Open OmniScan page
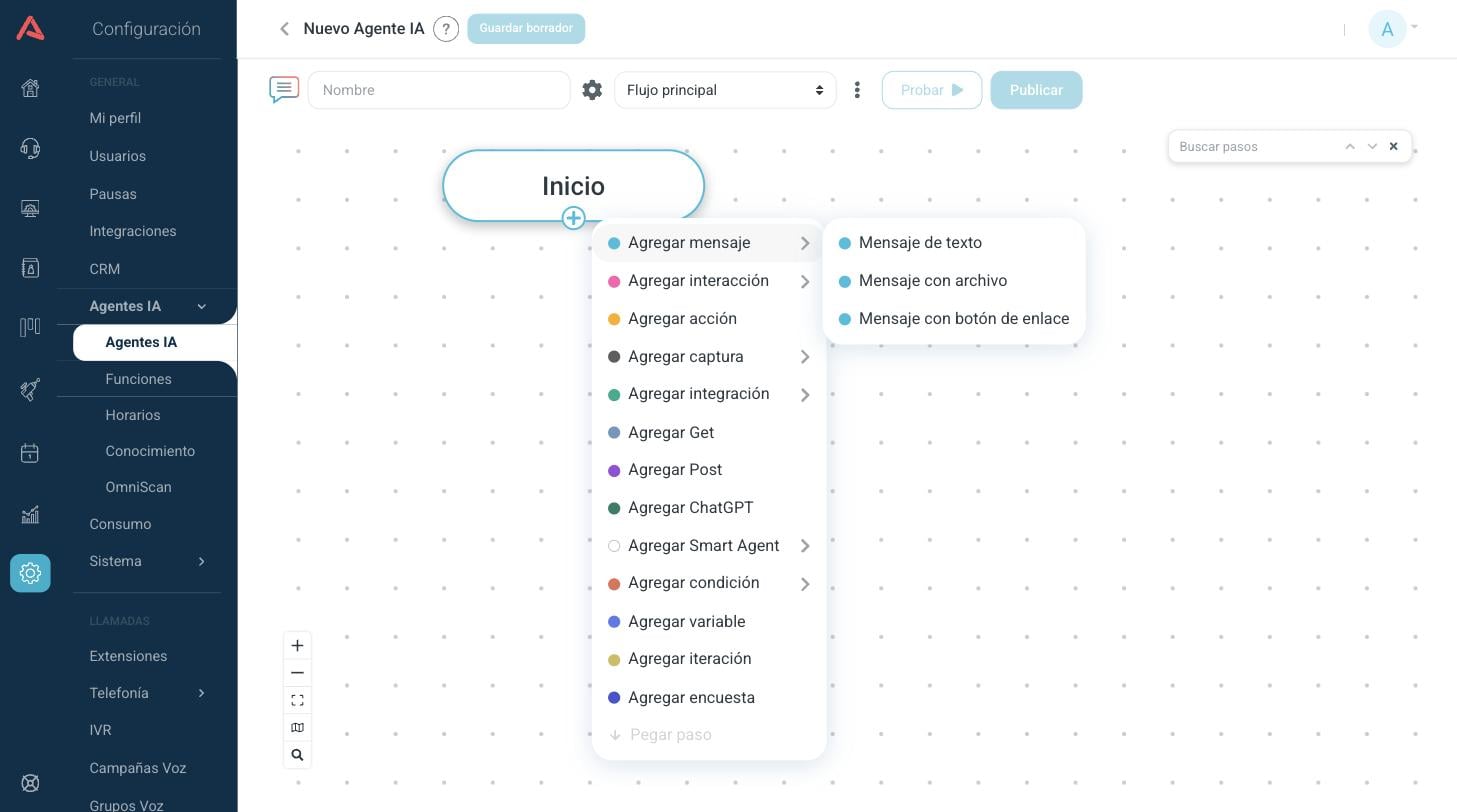This screenshot has width=1457, height=812. click(138, 487)
